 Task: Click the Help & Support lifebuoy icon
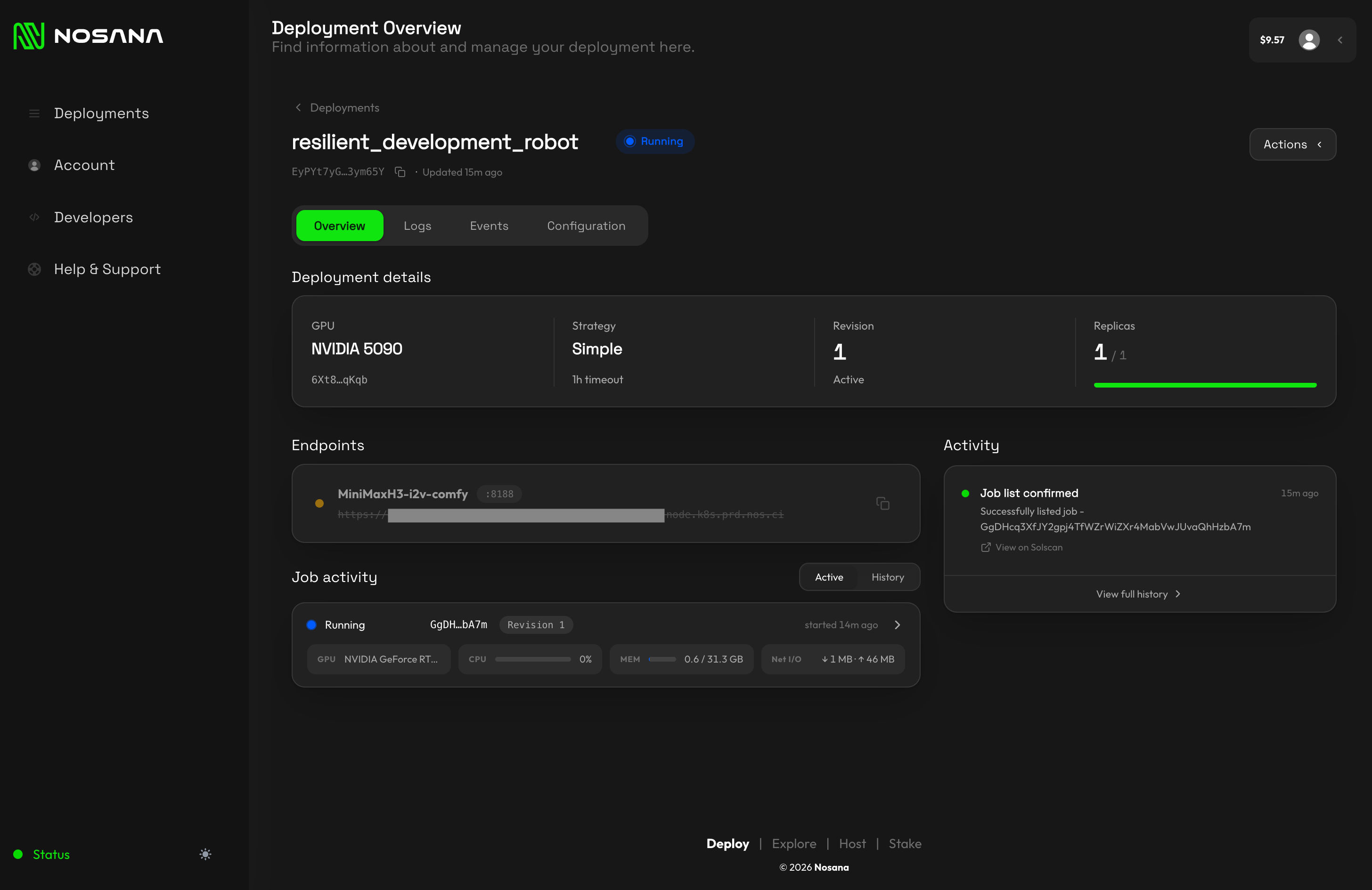click(x=34, y=269)
